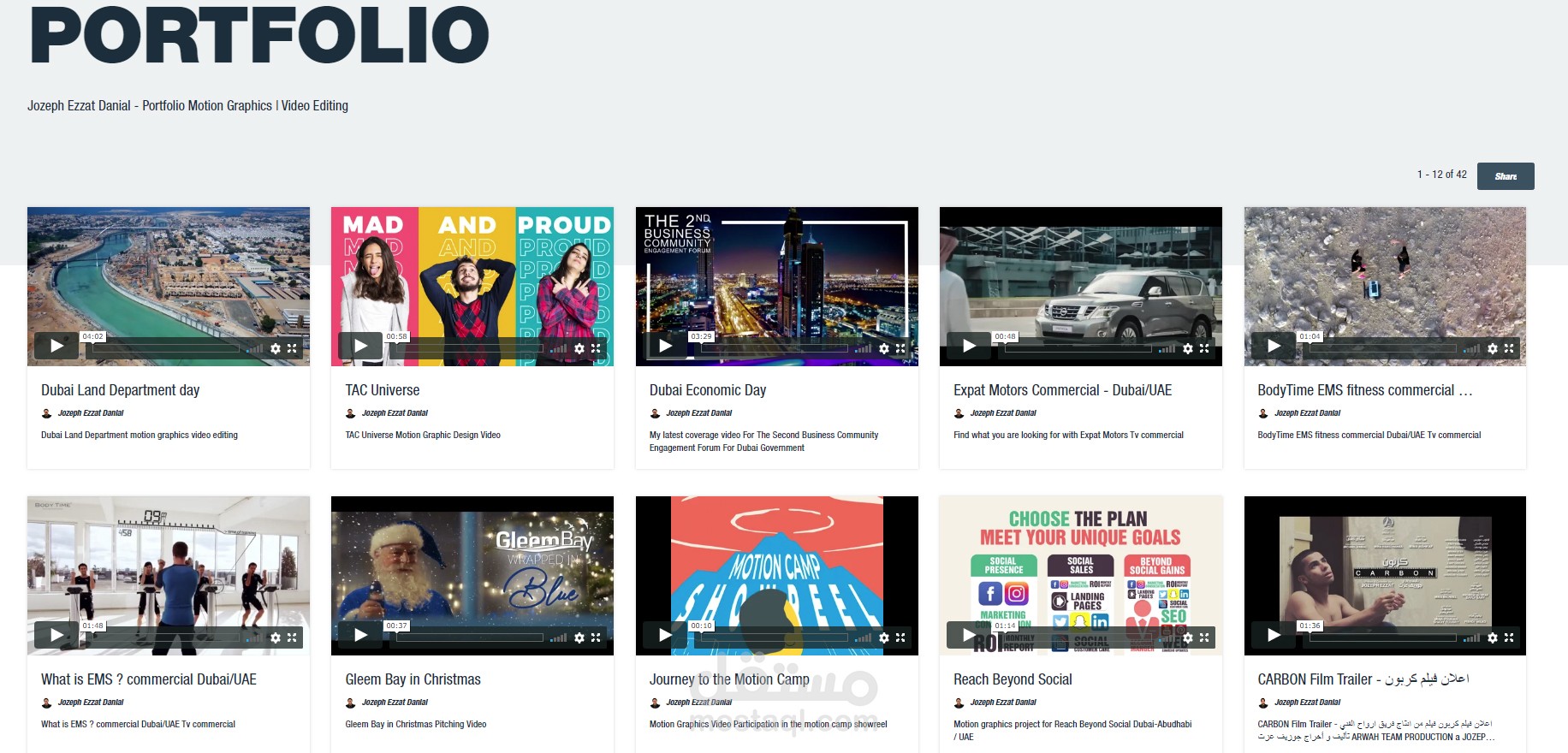This screenshot has width=1568, height=753.
Task: Open Dubai Land Department day title link
Action: point(120,390)
